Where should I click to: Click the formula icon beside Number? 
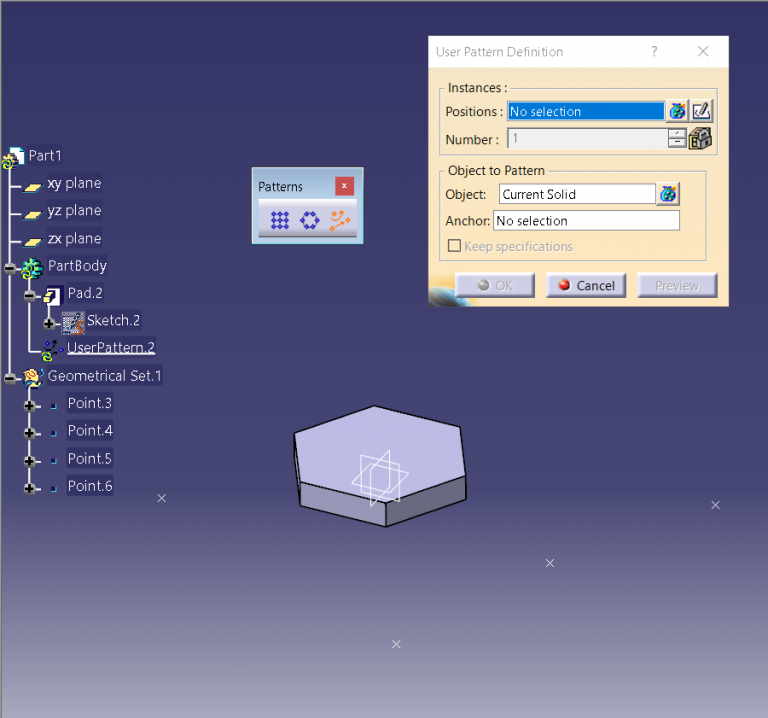tap(700, 139)
